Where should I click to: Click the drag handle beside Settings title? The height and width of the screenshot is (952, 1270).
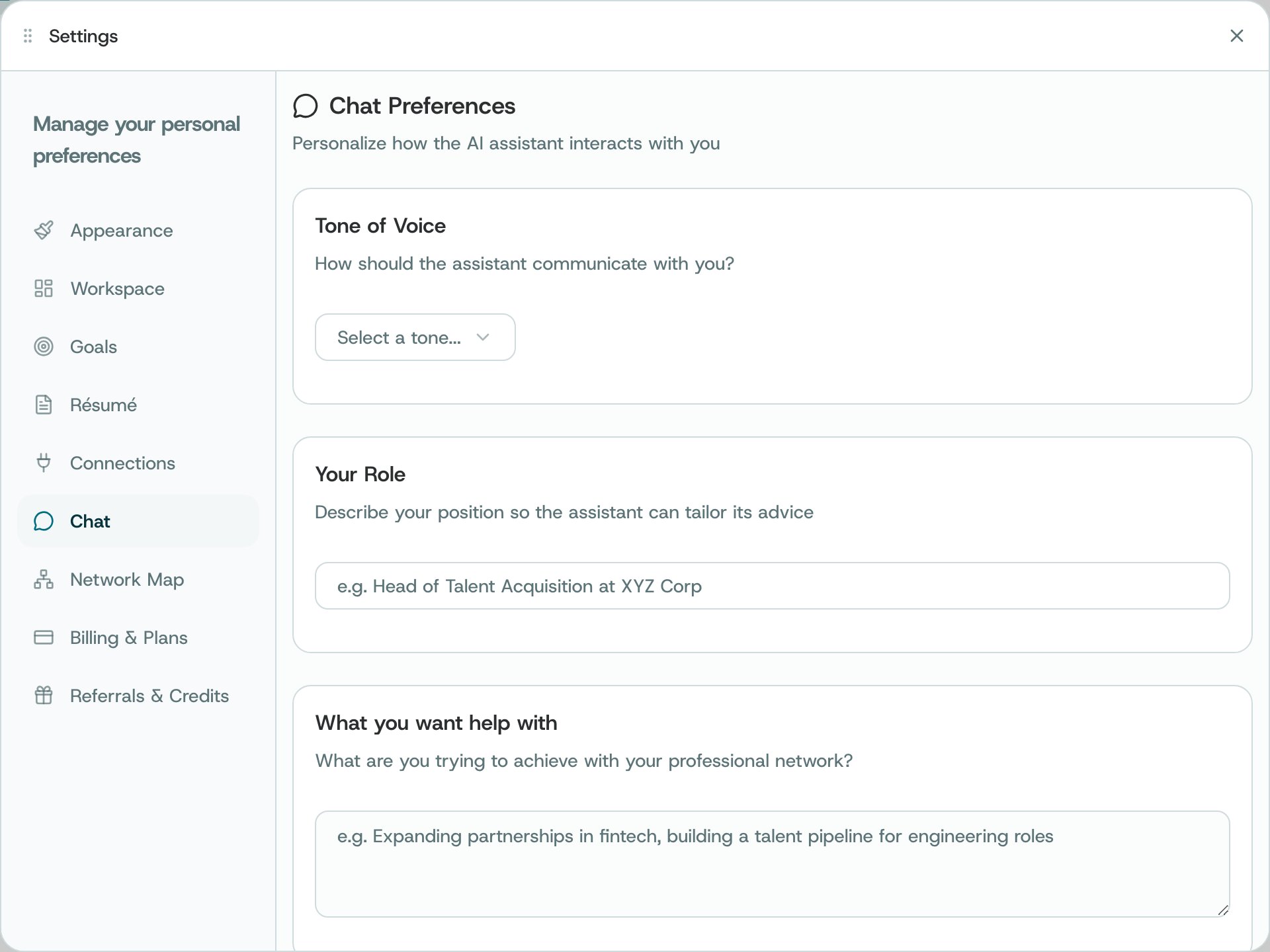[28, 36]
